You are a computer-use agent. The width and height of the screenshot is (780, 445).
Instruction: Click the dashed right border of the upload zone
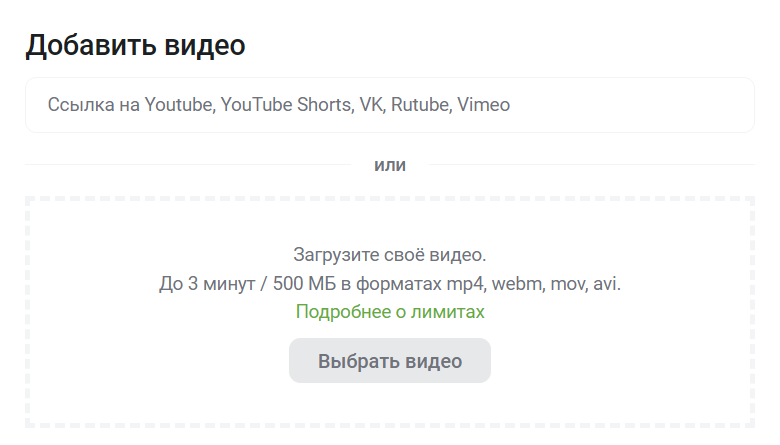coord(752,312)
